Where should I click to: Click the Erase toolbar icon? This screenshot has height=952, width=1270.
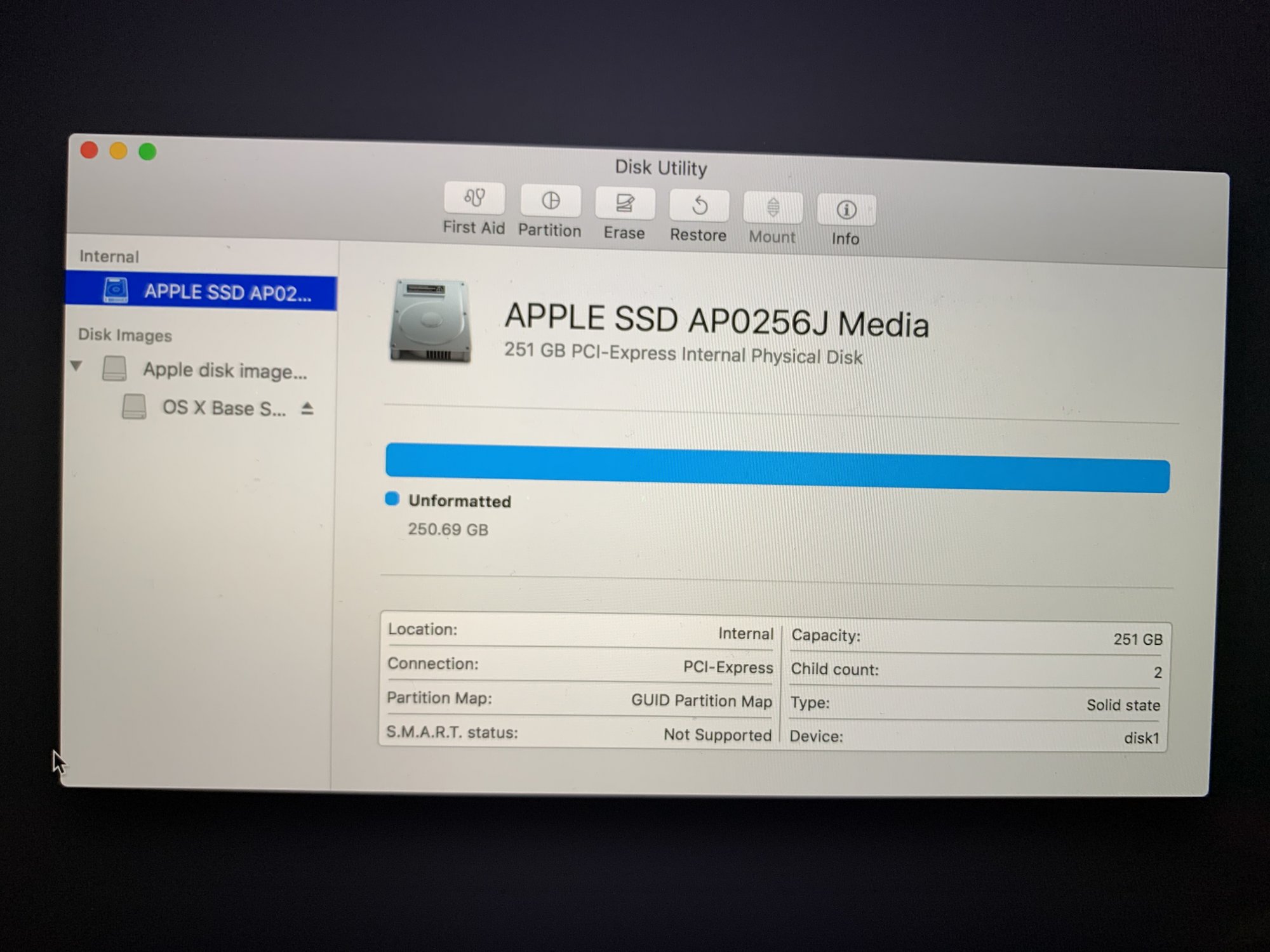(625, 204)
